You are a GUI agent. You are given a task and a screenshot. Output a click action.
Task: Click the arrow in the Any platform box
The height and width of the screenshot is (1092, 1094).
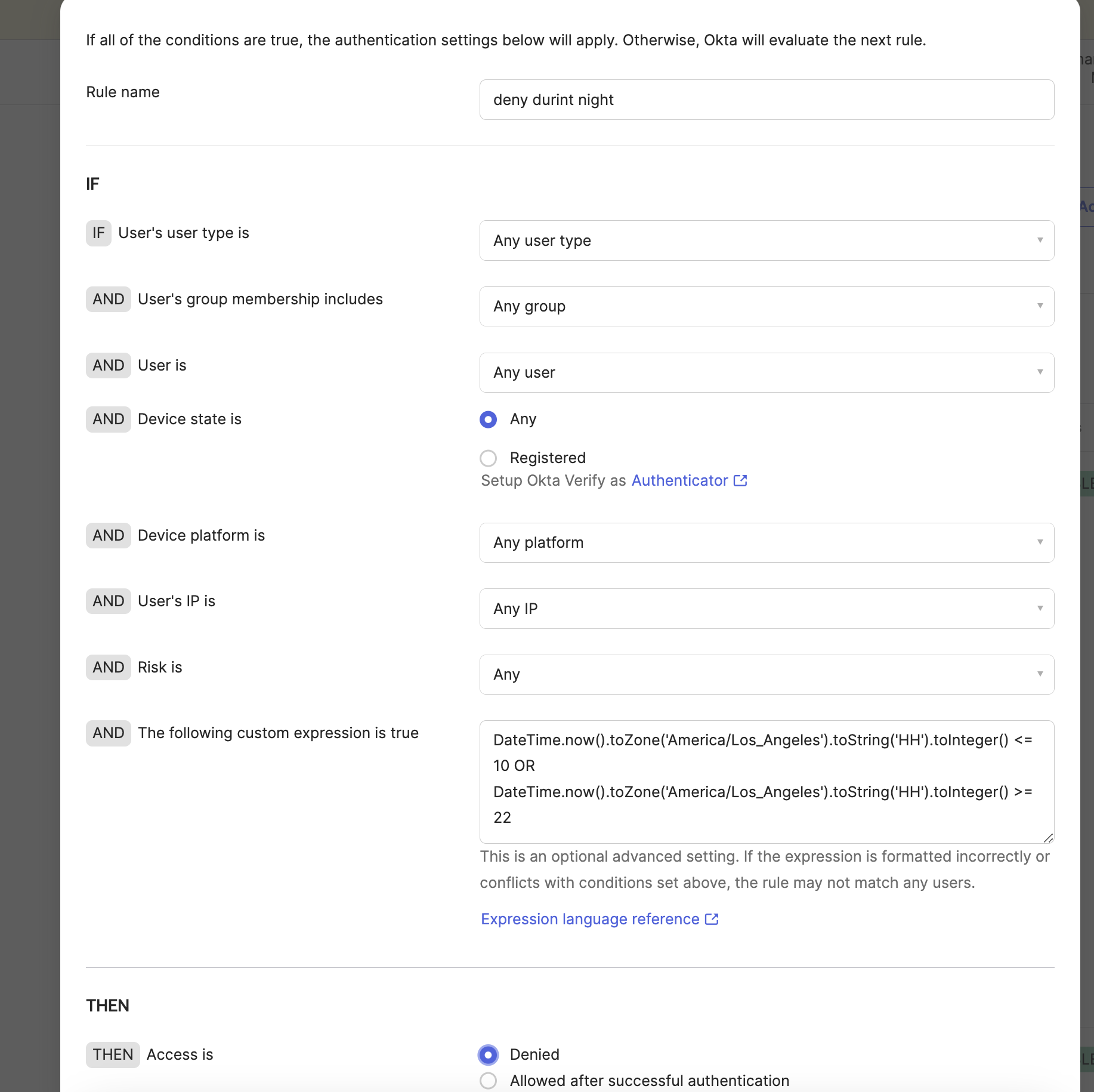pos(1040,542)
